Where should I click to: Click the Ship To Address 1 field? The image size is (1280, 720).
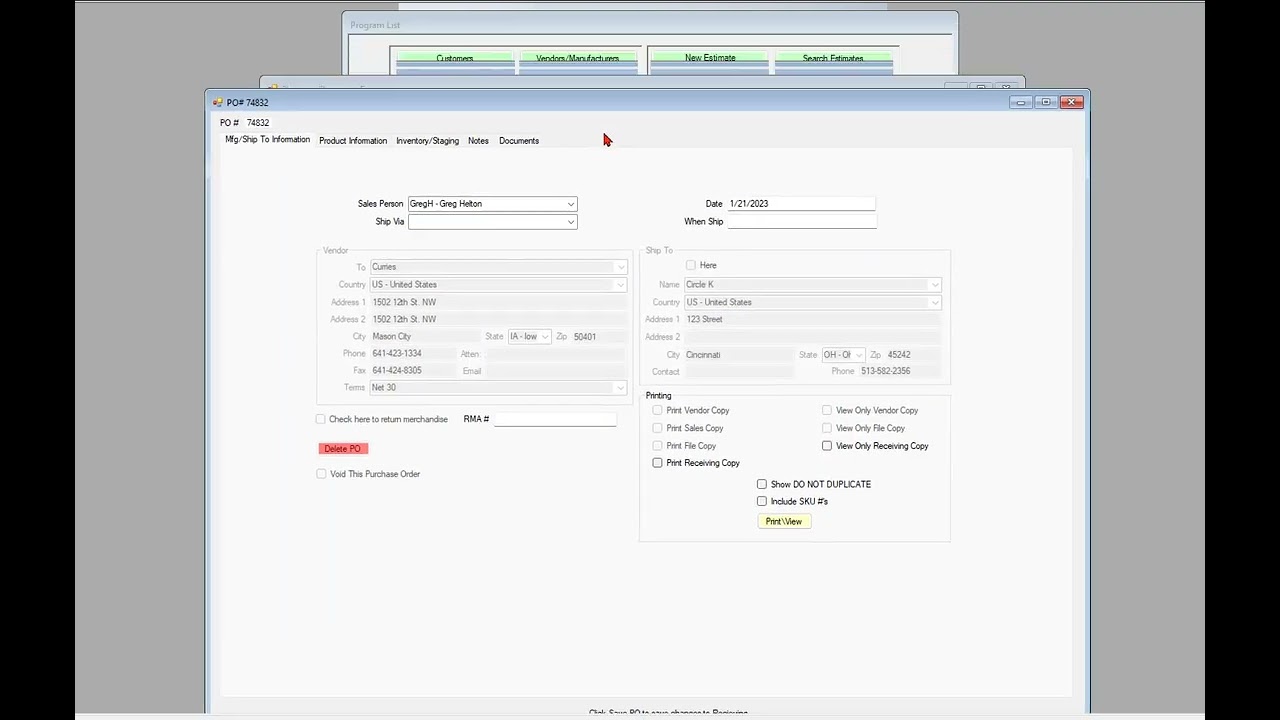pos(812,319)
